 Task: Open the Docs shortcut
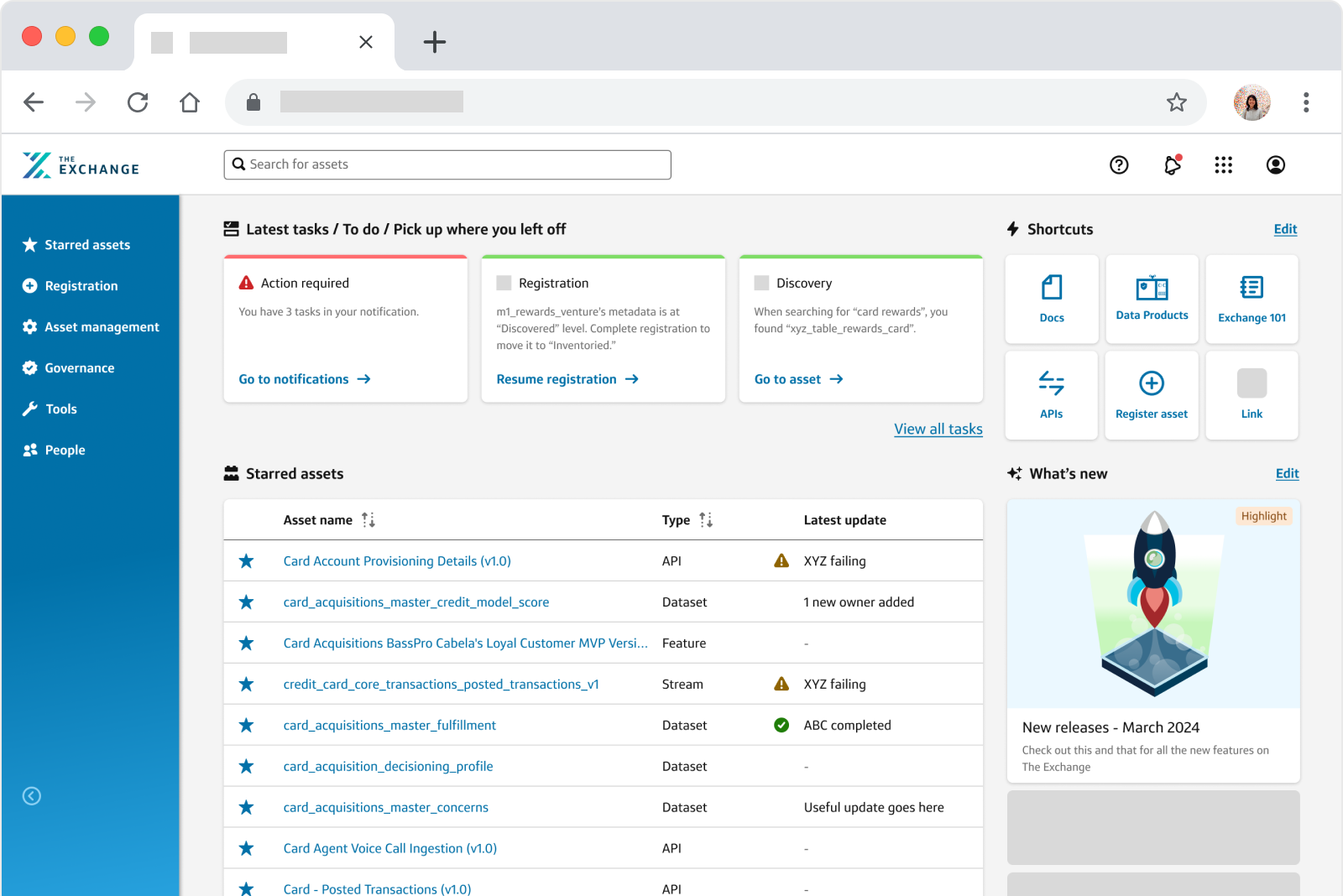pyautogui.click(x=1052, y=300)
